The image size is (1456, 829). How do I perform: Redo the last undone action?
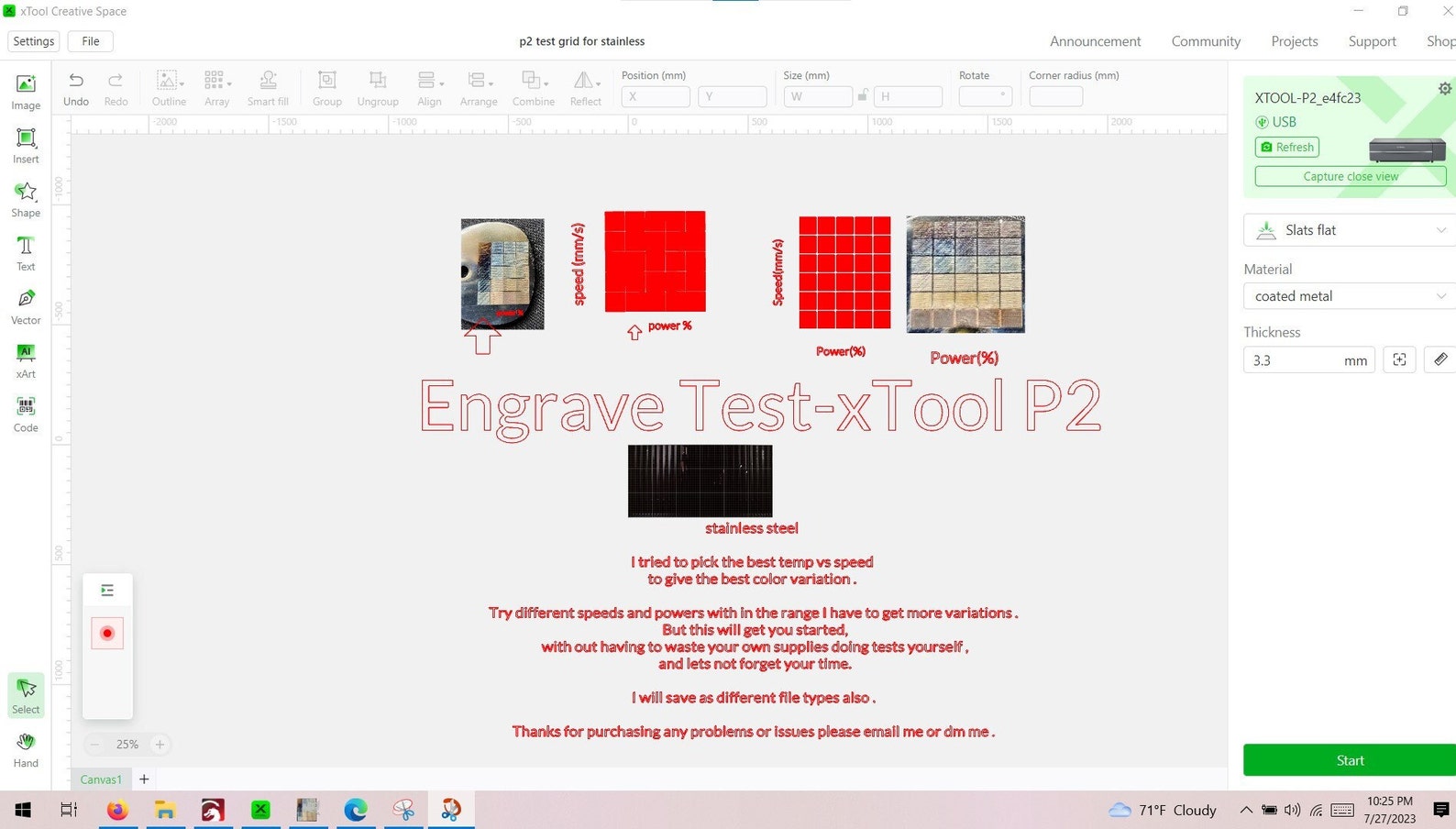116,89
